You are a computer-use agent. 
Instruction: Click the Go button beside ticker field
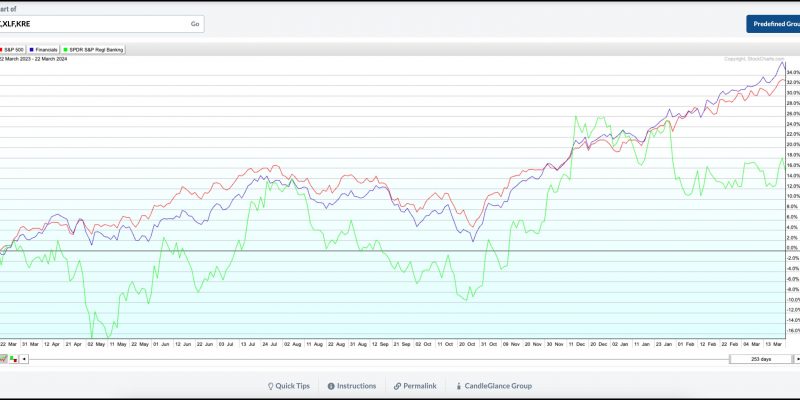195,24
